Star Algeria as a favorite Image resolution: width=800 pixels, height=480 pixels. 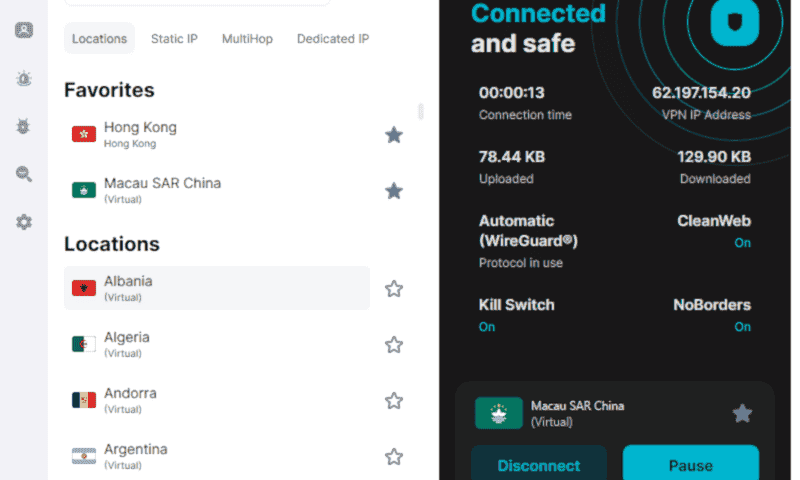(394, 345)
